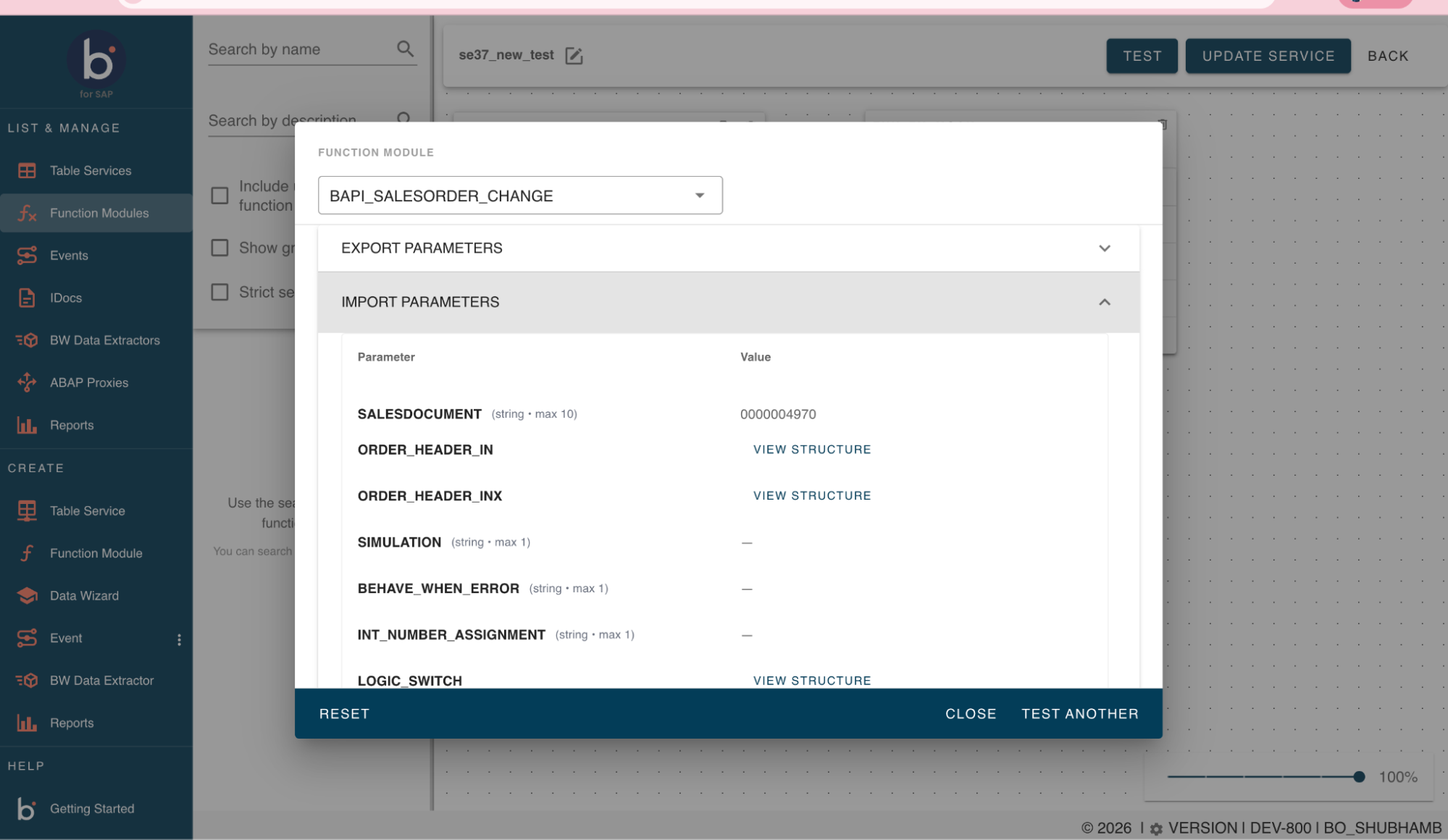Open the Data Wizard icon
1448x840 pixels.
click(x=27, y=595)
